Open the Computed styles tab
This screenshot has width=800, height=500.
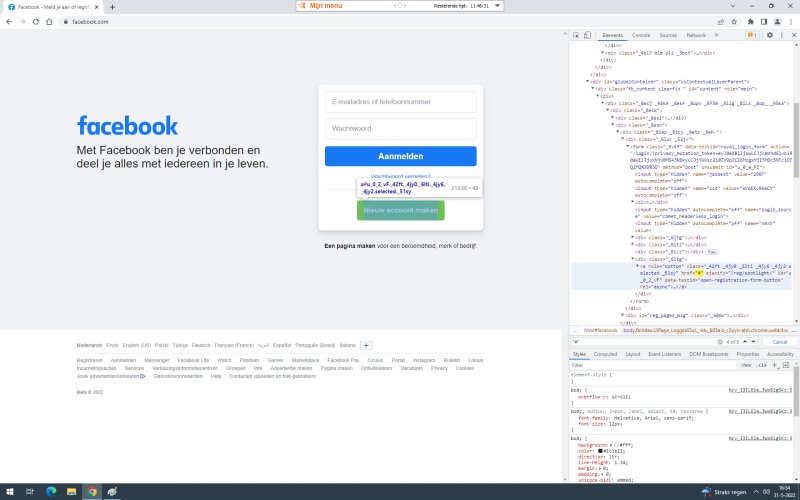605,354
